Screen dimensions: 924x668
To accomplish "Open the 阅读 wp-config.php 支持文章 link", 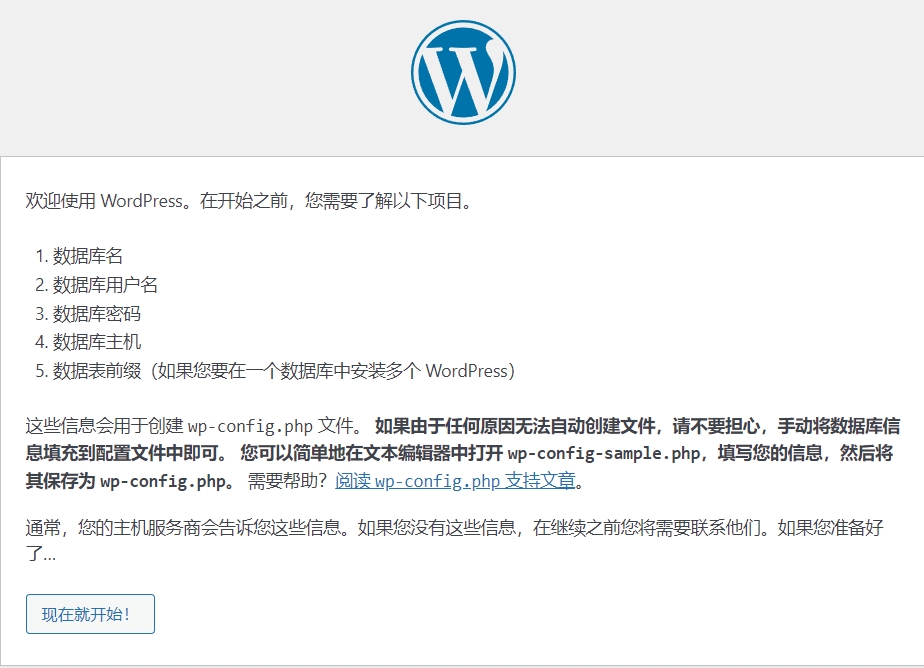I will pos(456,480).
